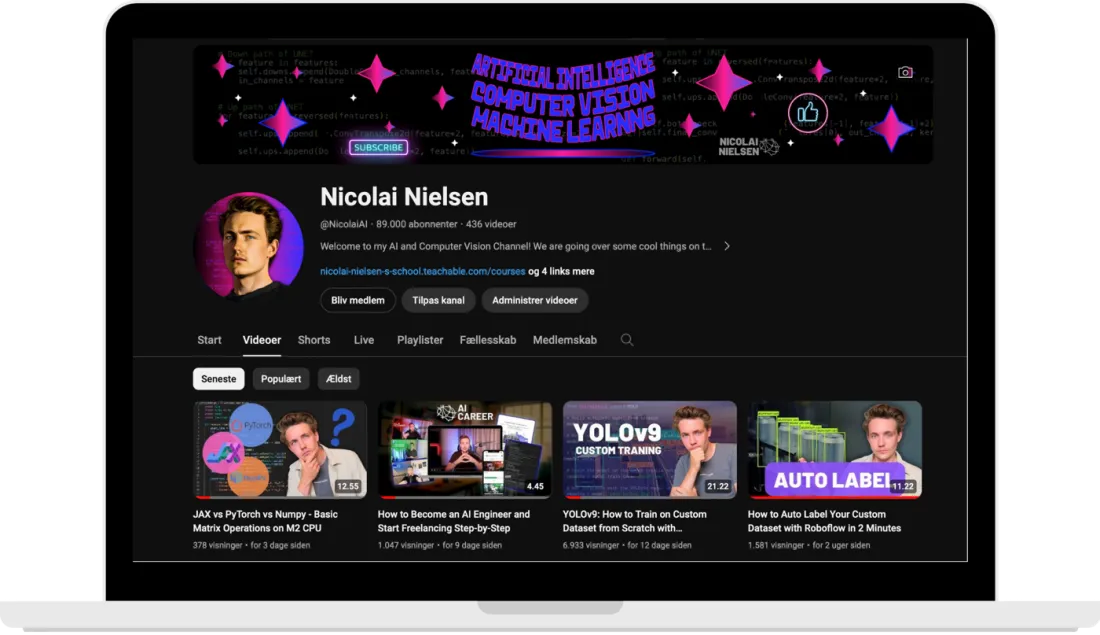Click the '378 visninger' metadata text
1100x635 pixels.
[217, 545]
